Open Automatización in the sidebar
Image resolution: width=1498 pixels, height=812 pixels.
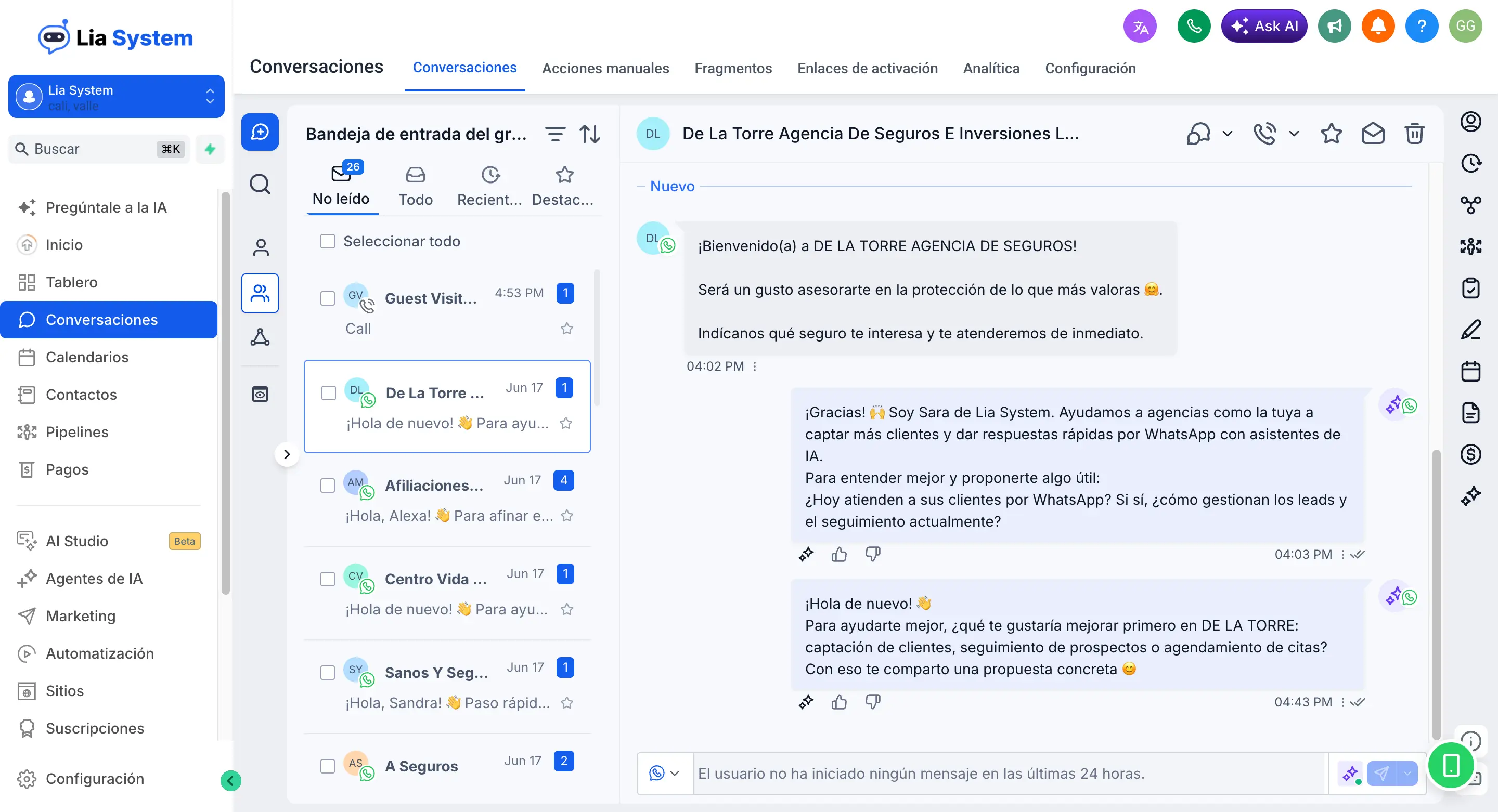pos(109,653)
